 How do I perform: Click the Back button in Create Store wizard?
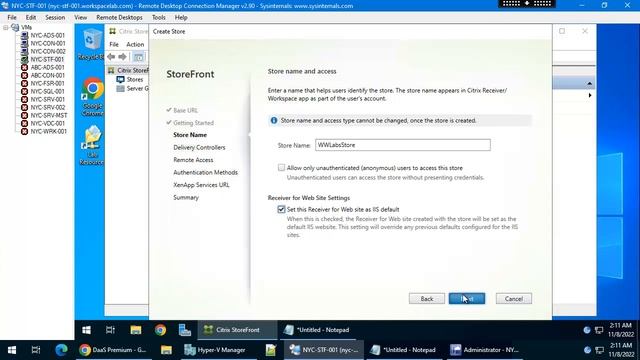(x=427, y=299)
